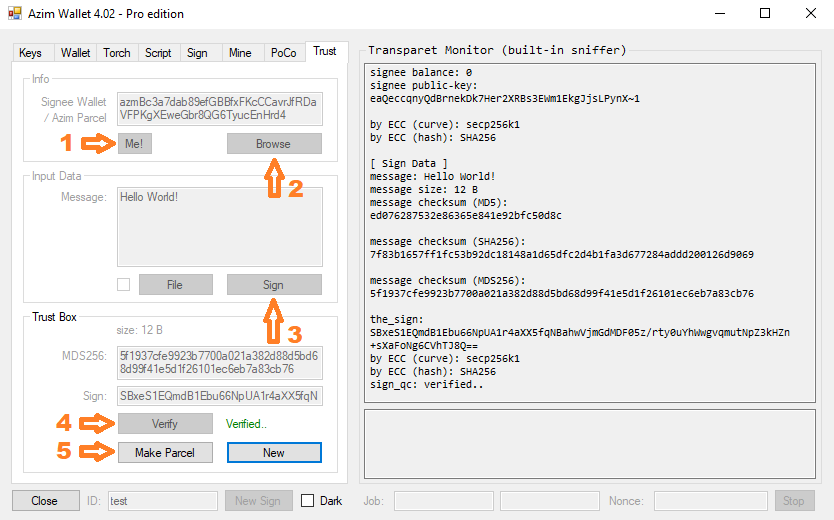Maximize the Azim Wallet window
Screen dimensions: 834x520
[765, 13]
